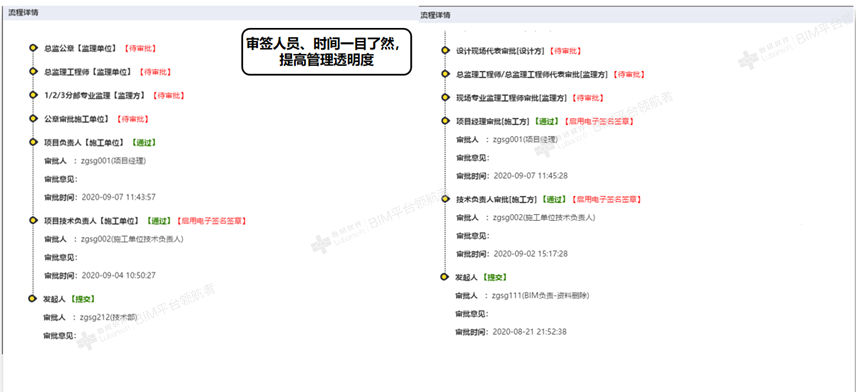Select the 项目技术负责人【施工单位】 step title
This screenshot has width=856, height=392.
(x=92, y=221)
